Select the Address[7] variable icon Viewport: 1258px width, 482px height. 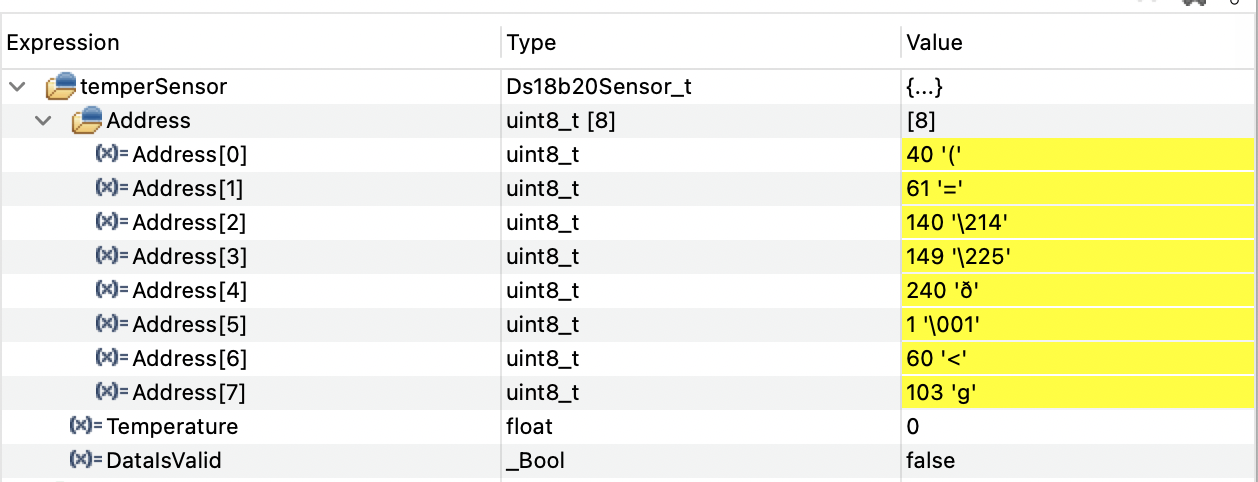point(112,392)
